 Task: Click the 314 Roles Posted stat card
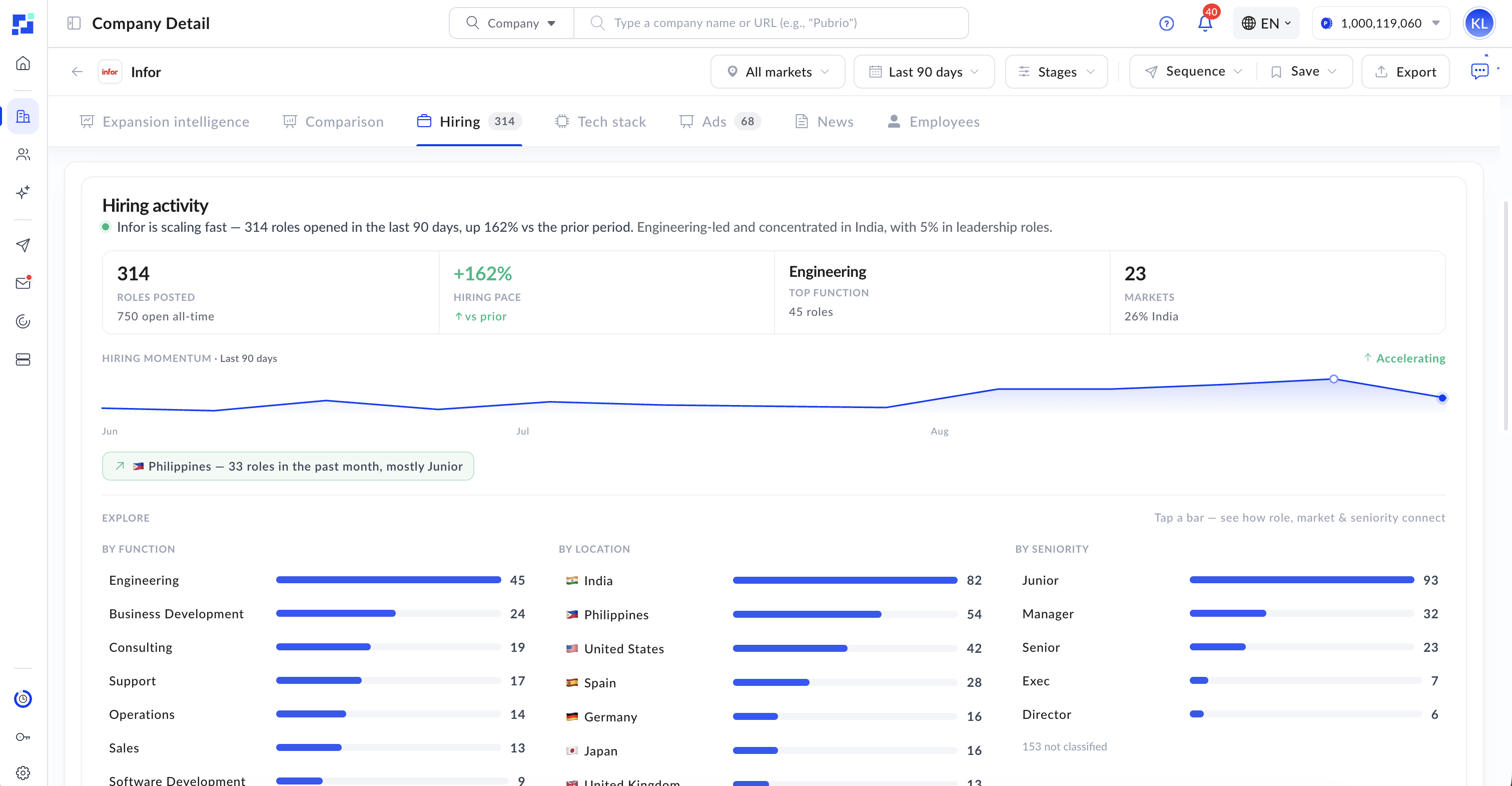point(271,292)
